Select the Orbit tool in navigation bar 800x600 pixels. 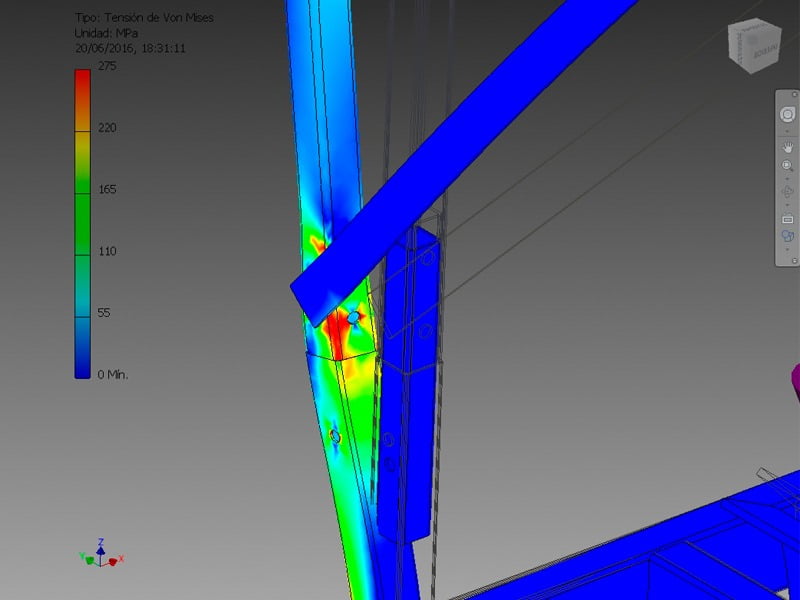pyautogui.click(x=787, y=191)
